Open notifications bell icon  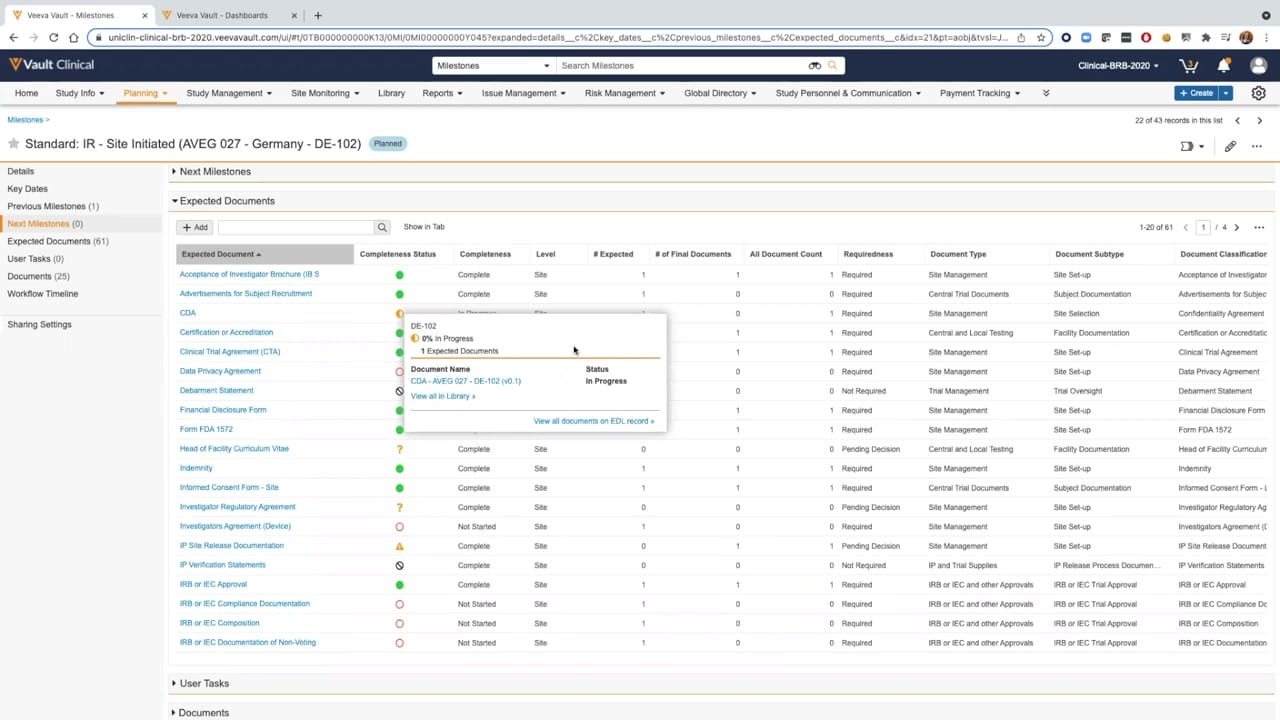pyautogui.click(x=1223, y=65)
